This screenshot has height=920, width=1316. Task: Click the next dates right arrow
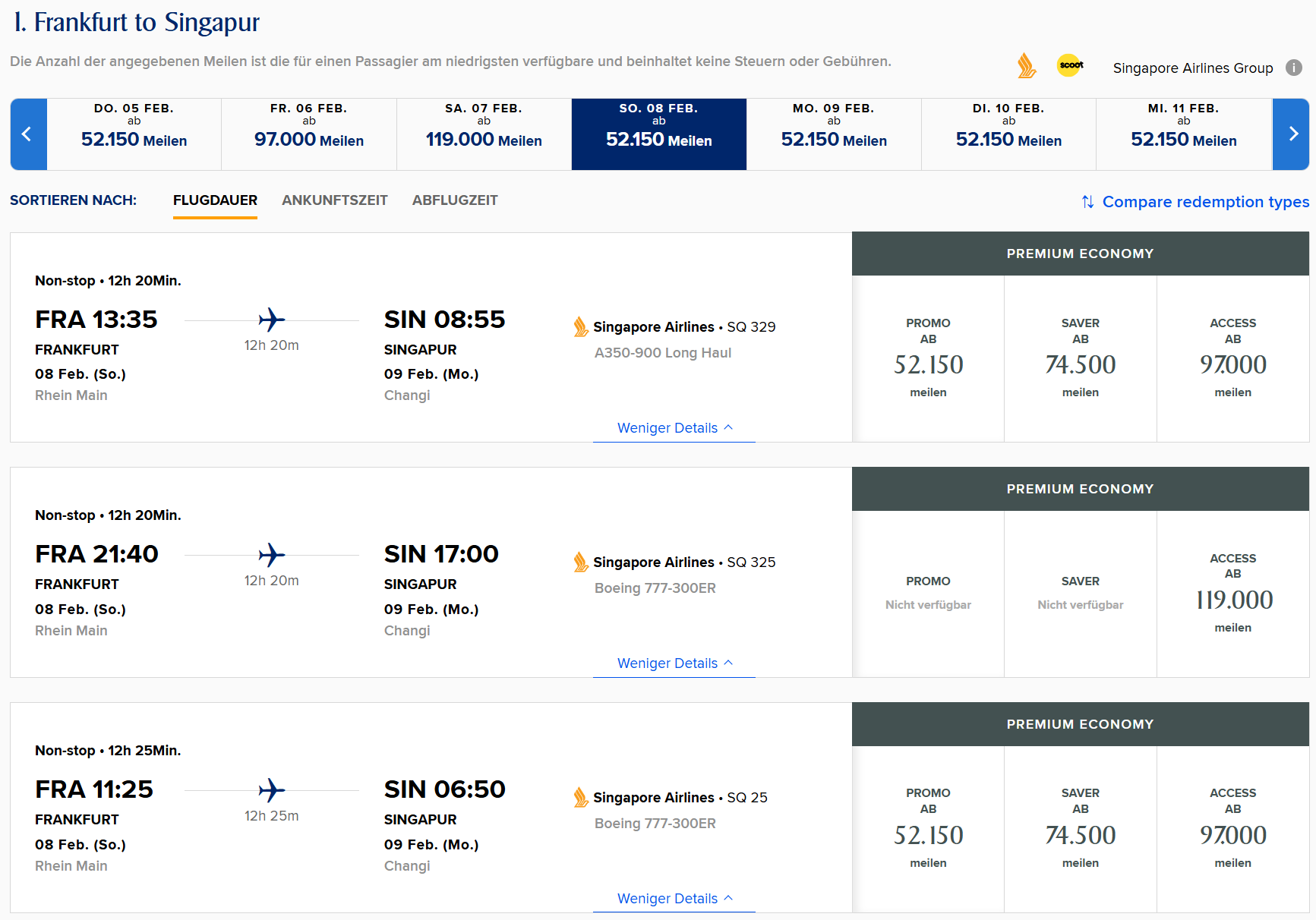1291,134
